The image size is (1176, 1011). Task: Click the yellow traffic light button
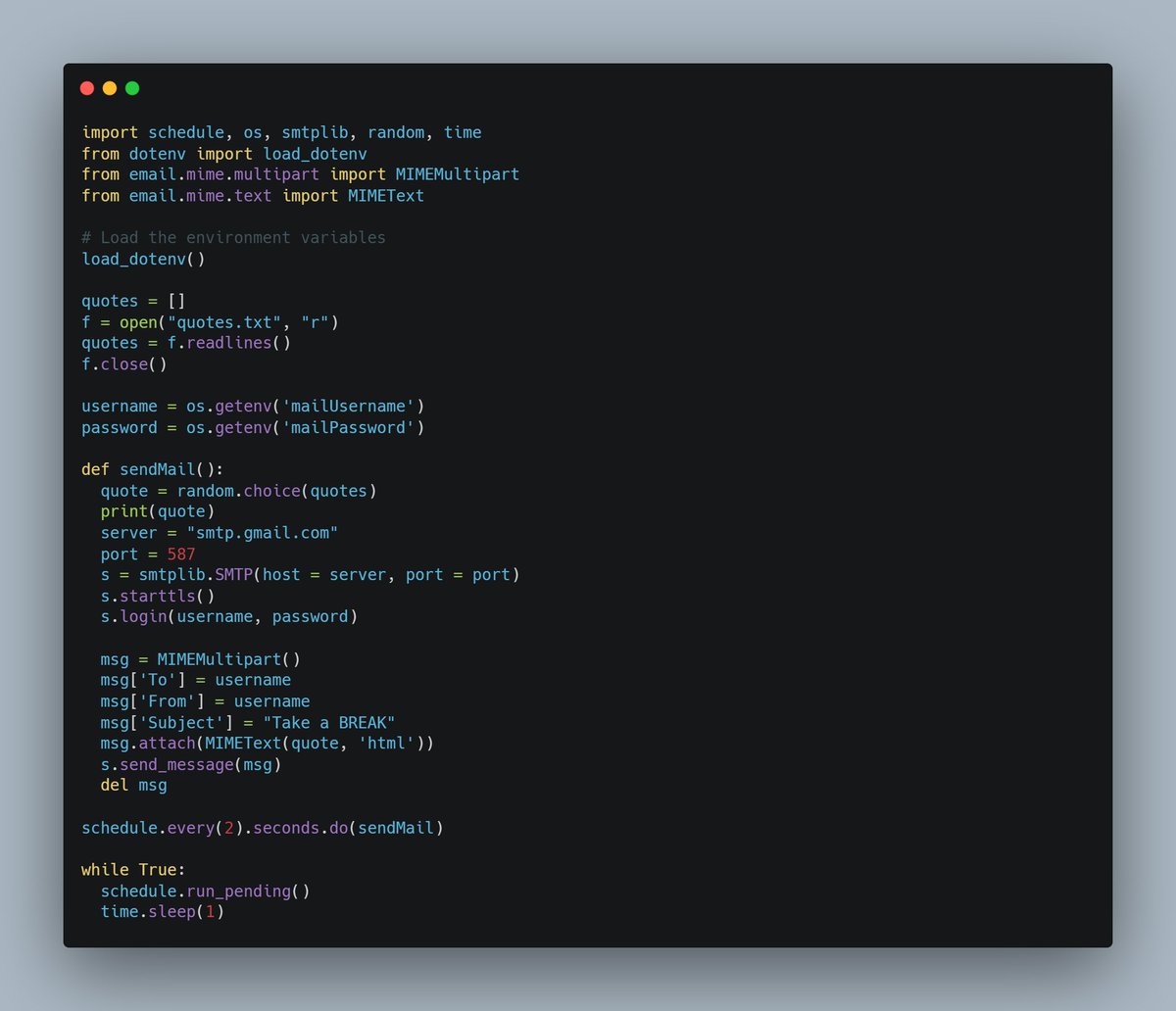coord(109,87)
